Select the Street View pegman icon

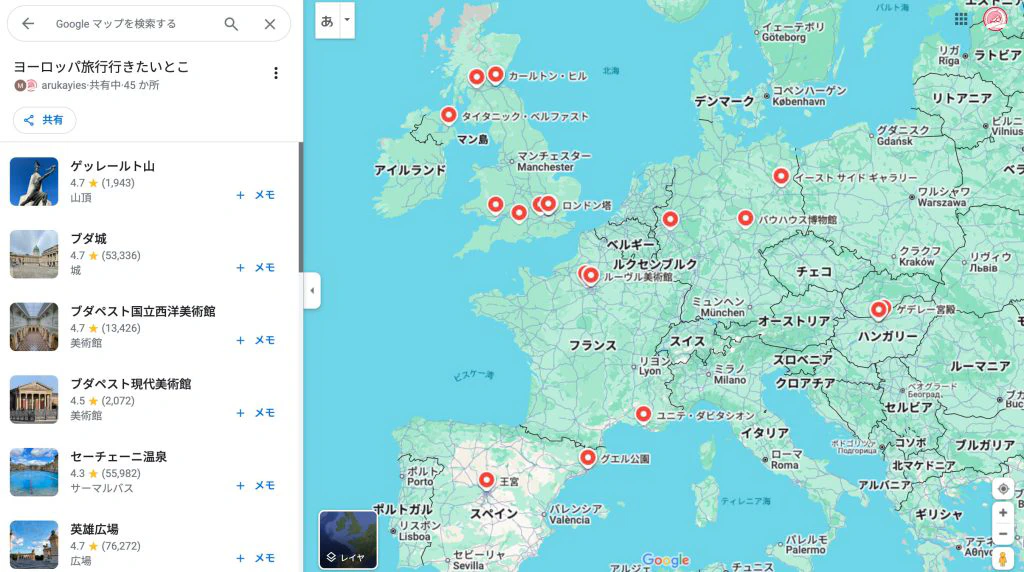click(1003, 558)
